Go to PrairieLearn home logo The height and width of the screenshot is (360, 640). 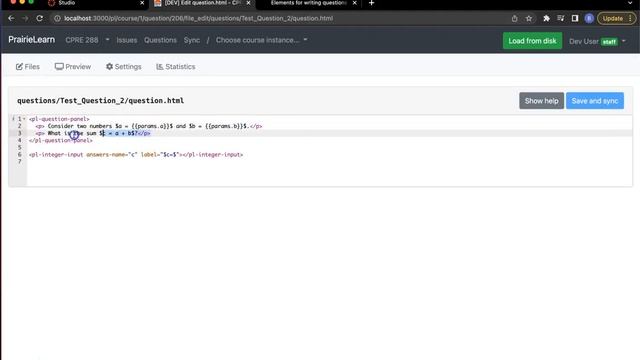(x=31, y=40)
